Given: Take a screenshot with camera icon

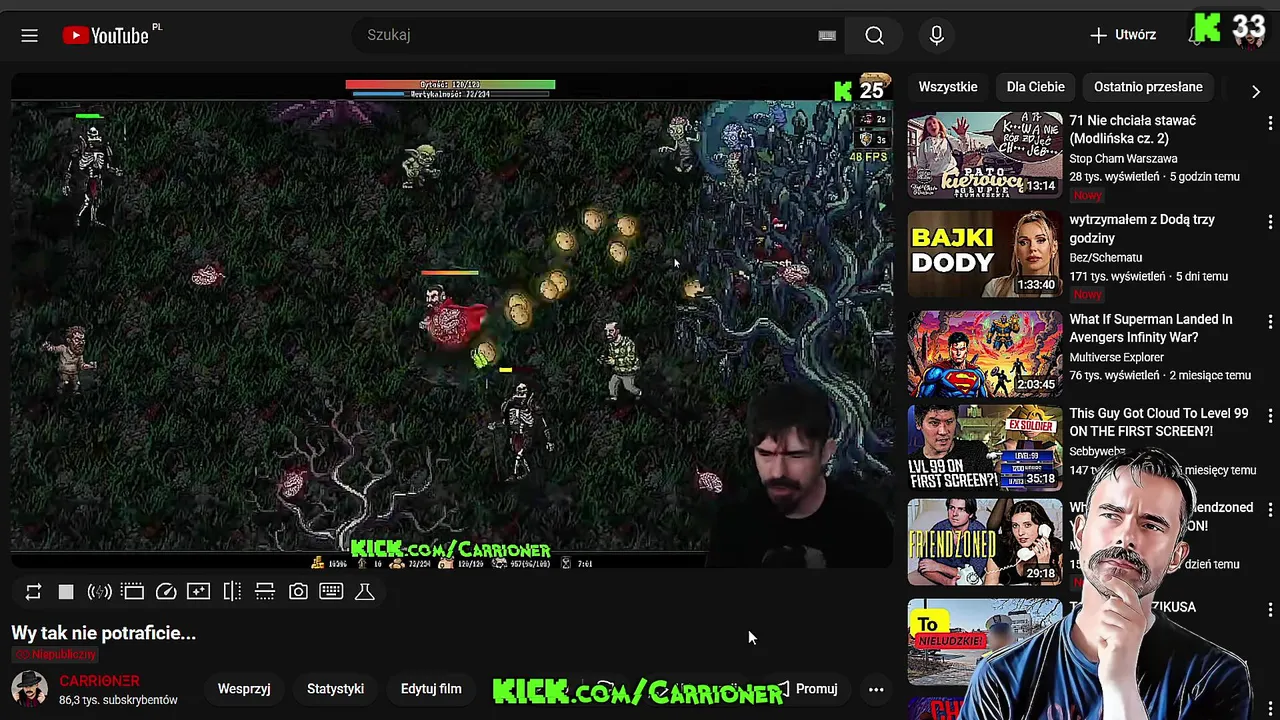Looking at the screenshot, I should point(298,592).
